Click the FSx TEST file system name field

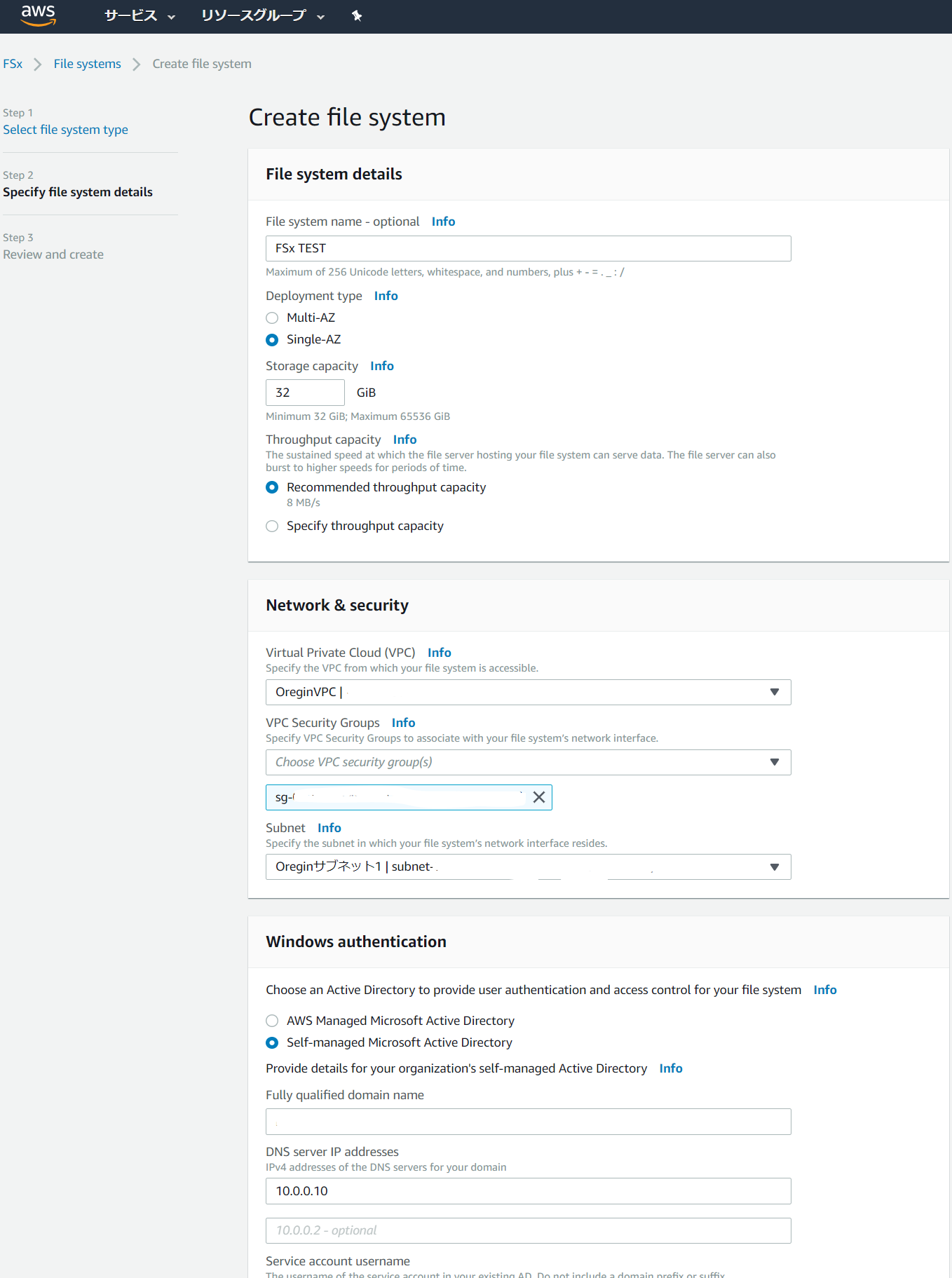pyautogui.click(x=528, y=248)
